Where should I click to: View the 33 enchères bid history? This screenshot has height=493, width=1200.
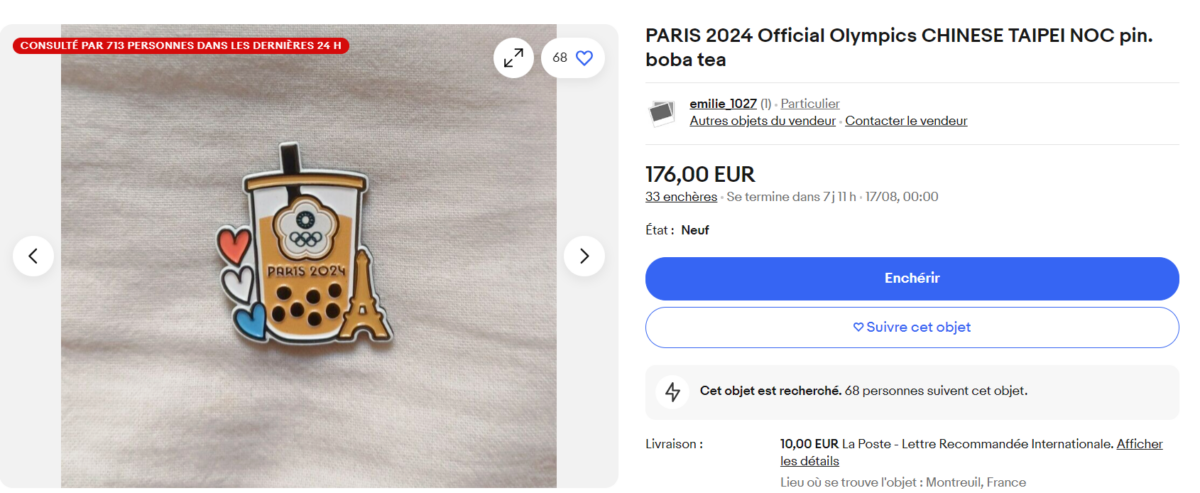(681, 197)
